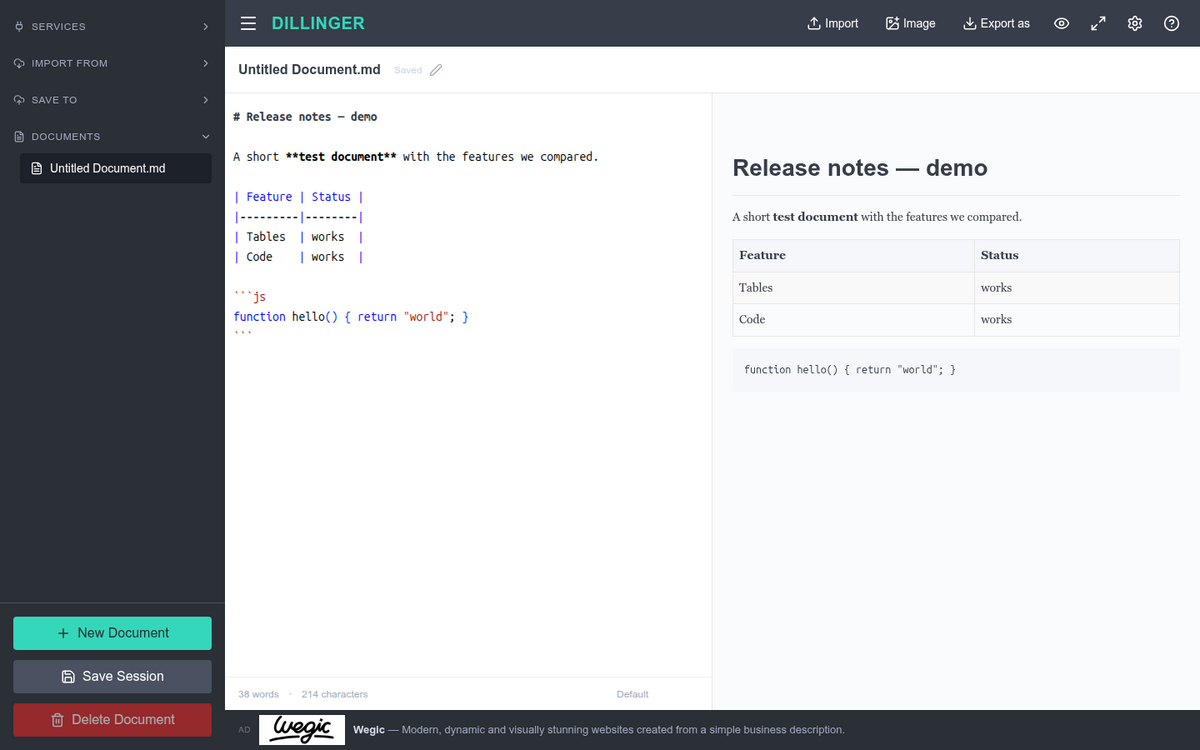Image resolution: width=1200 pixels, height=750 pixels.
Task: Click the 'Default' status bar label
Action: 632,694
